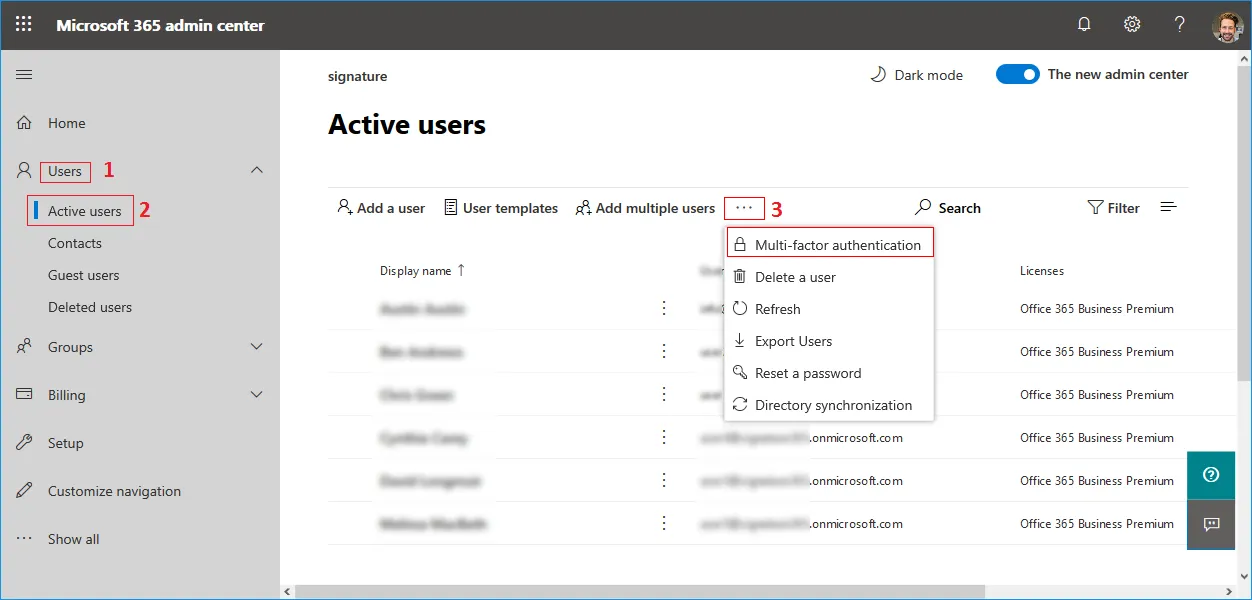Click the help question mark in header

click(1180, 25)
